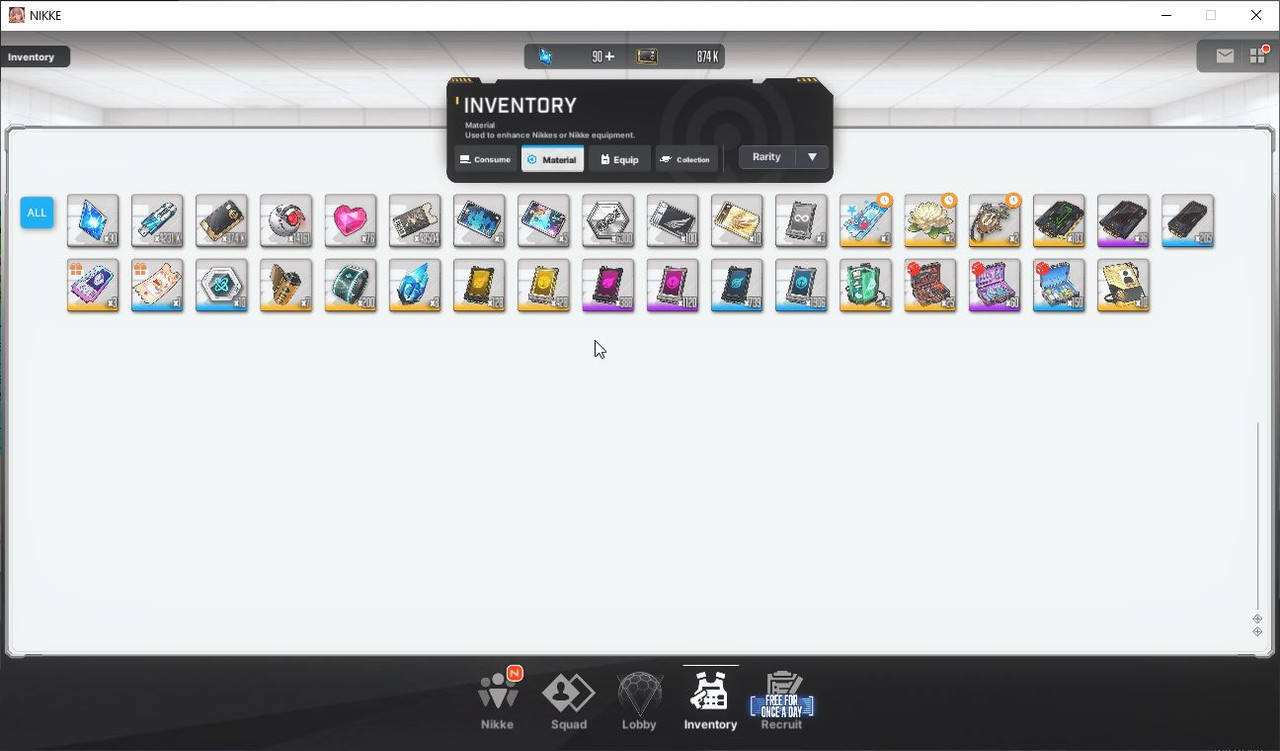Switch to the Consume tab
Image resolution: width=1280 pixels, height=751 pixels.
[x=485, y=159]
